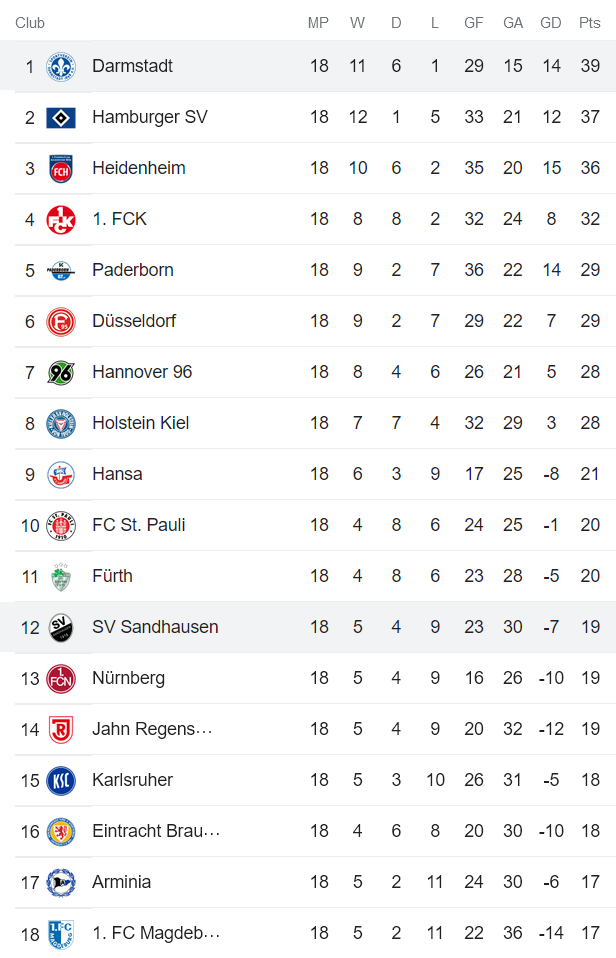Click the highlighted SV Sandhausen row
This screenshot has width=616, height=958.
[300, 626]
